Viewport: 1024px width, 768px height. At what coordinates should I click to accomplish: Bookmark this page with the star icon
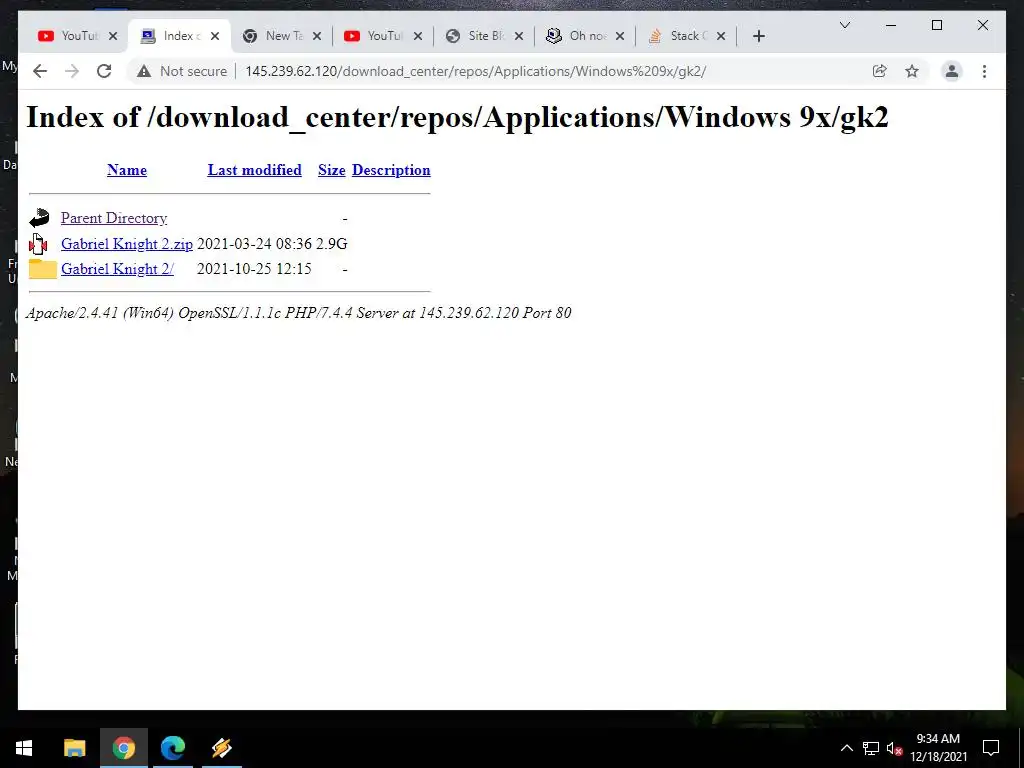click(x=912, y=71)
